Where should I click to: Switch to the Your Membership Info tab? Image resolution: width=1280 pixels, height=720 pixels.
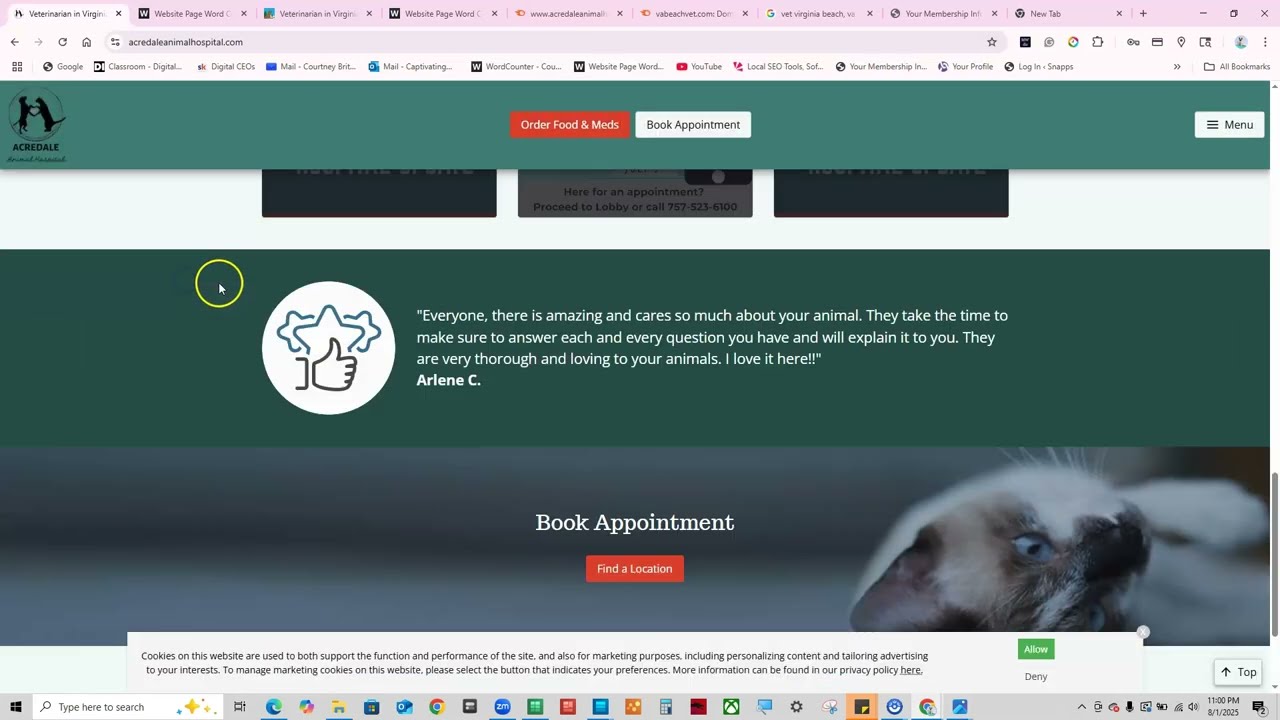tap(942, 14)
